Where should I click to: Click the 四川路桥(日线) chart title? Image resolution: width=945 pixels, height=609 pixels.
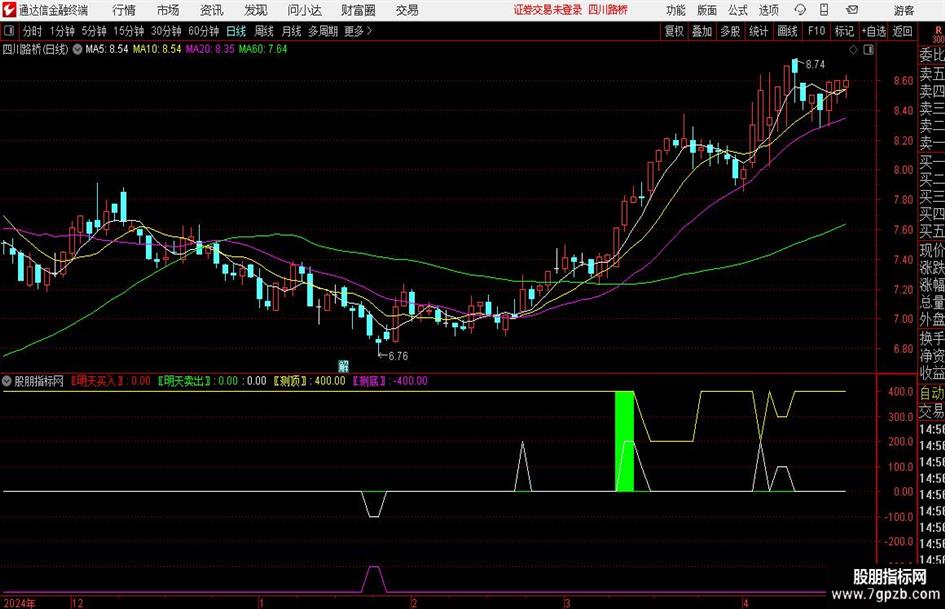click(36, 49)
